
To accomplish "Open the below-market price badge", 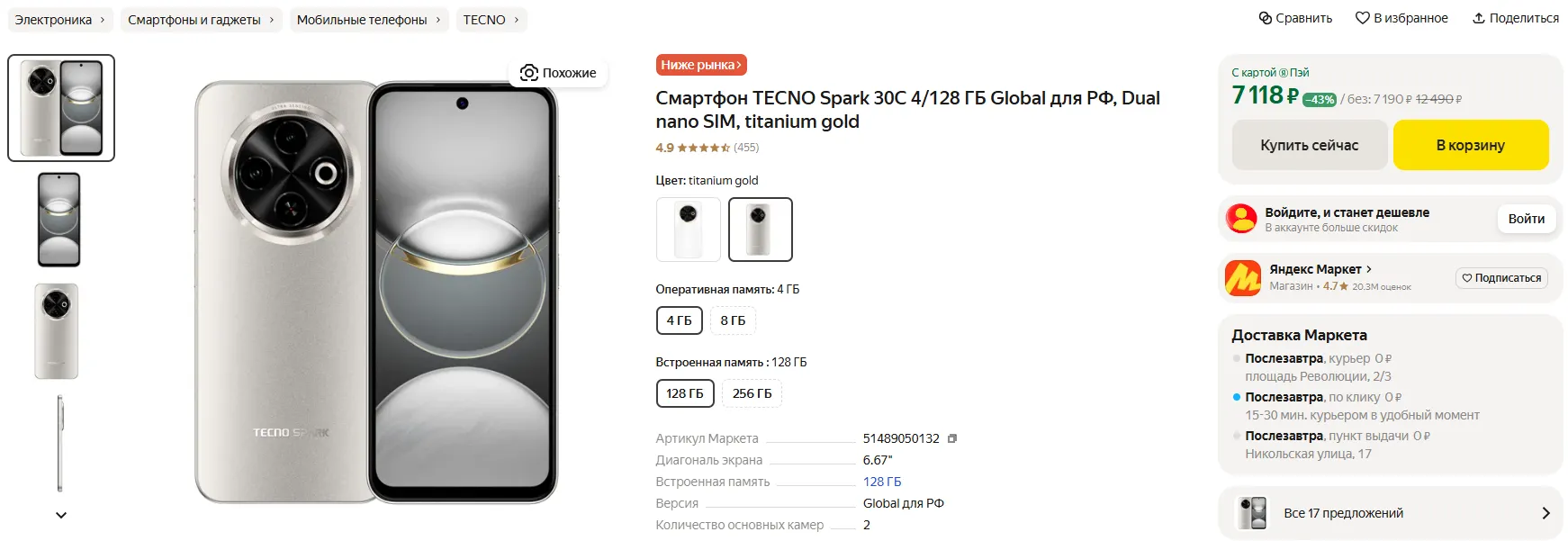I will [x=700, y=65].
